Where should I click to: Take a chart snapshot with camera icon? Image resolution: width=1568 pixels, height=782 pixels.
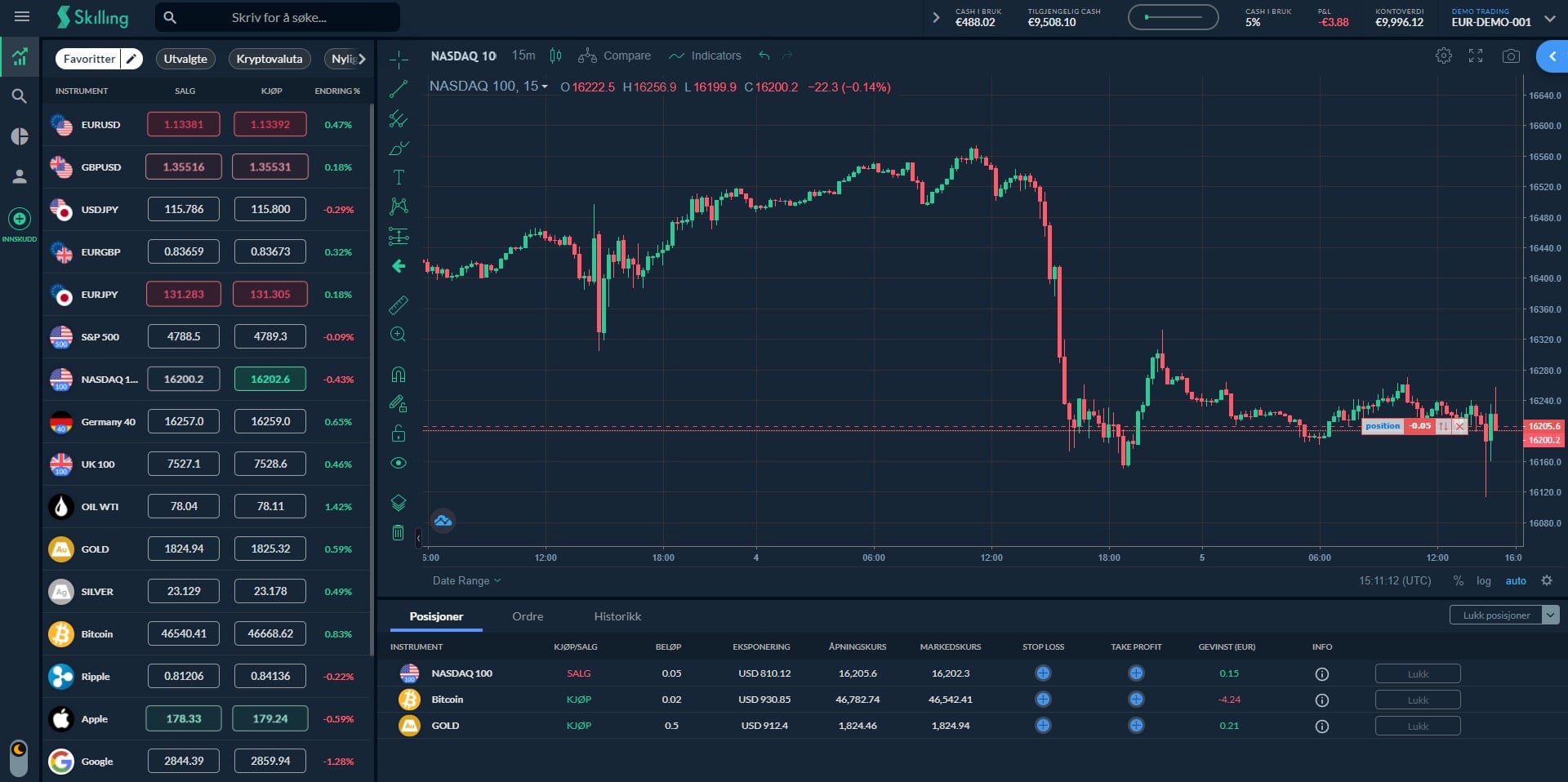(x=1511, y=56)
